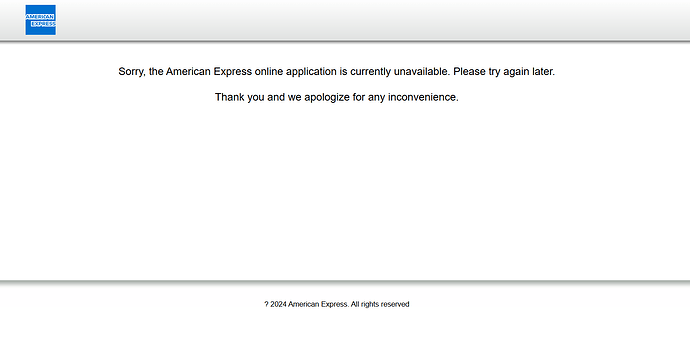Click the "Please try again later." sentence
Viewport: 690px width, 364px height.
(x=504, y=72)
